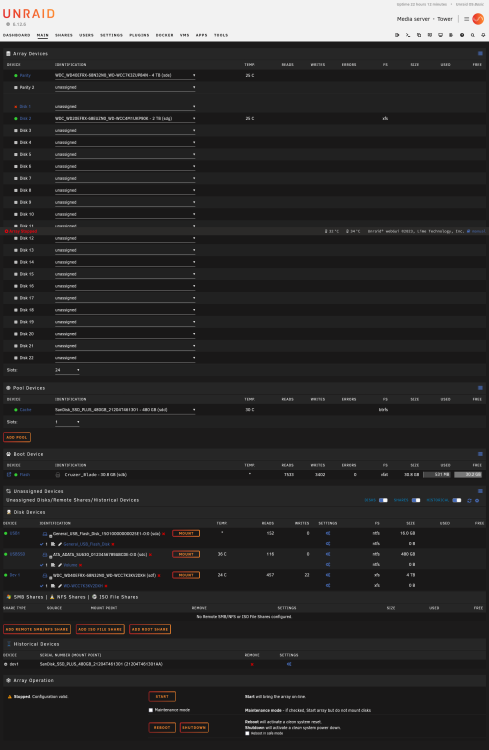The height and width of the screenshot is (750, 489).
Task: Click the Array Devices panel view icon
Action: pos(480,54)
